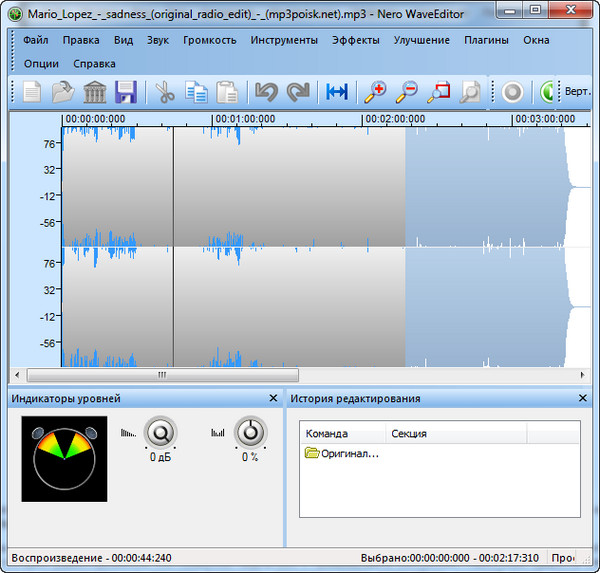Click the 0 дБ volume knob
The image size is (600, 573).
tap(159, 433)
